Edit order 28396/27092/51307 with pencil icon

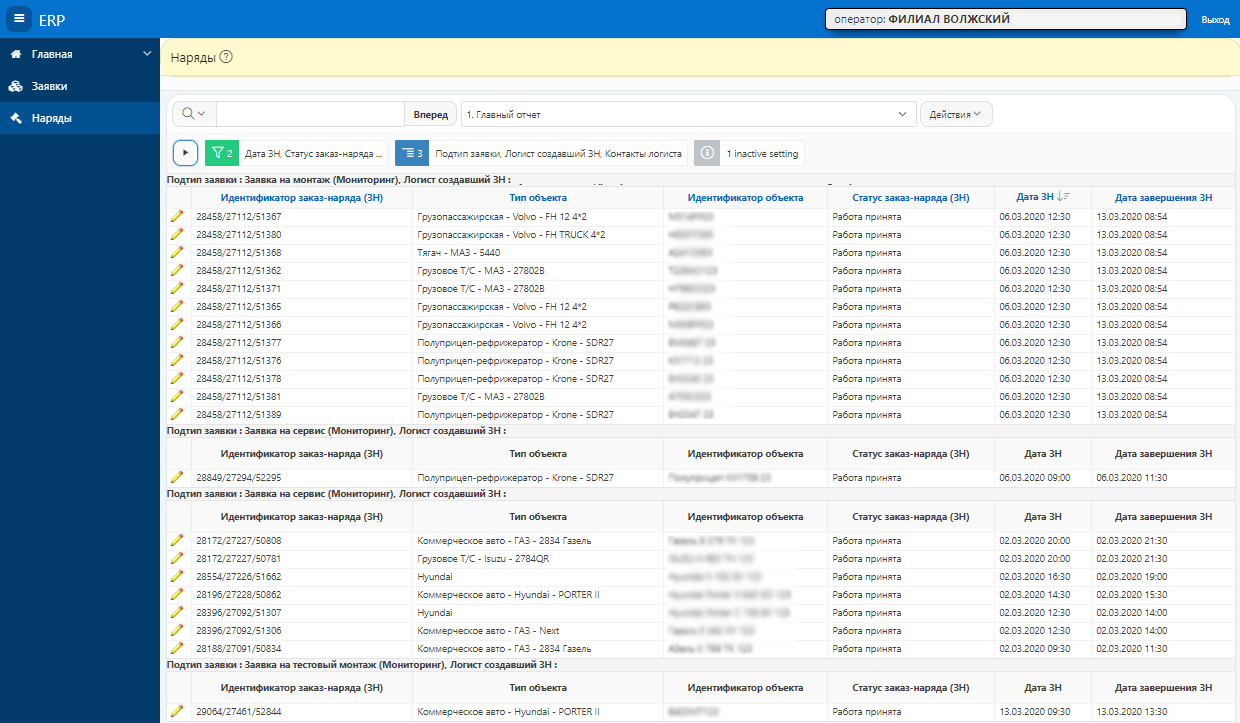(x=177, y=612)
